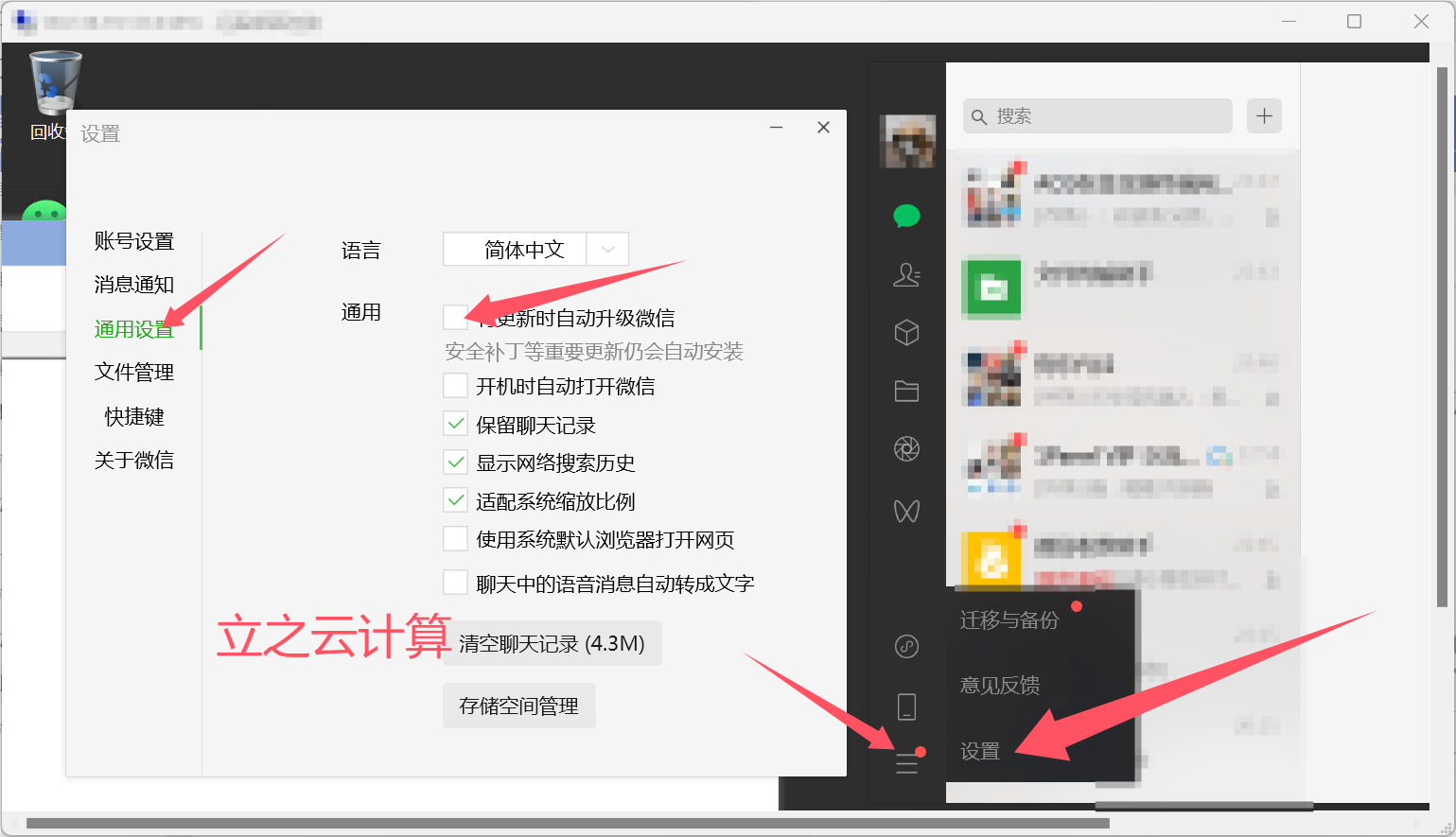The height and width of the screenshot is (837, 1456).
Task: Enable 开机时自动打开微信 checkbox
Action: pos(455,385)
